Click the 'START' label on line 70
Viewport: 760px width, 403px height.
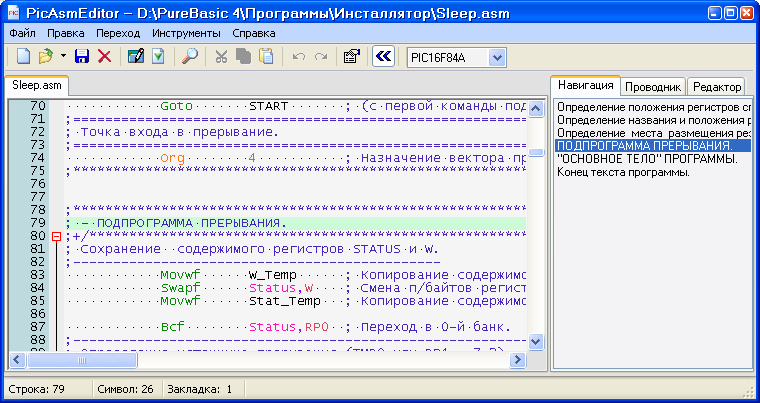coord(269,106)
